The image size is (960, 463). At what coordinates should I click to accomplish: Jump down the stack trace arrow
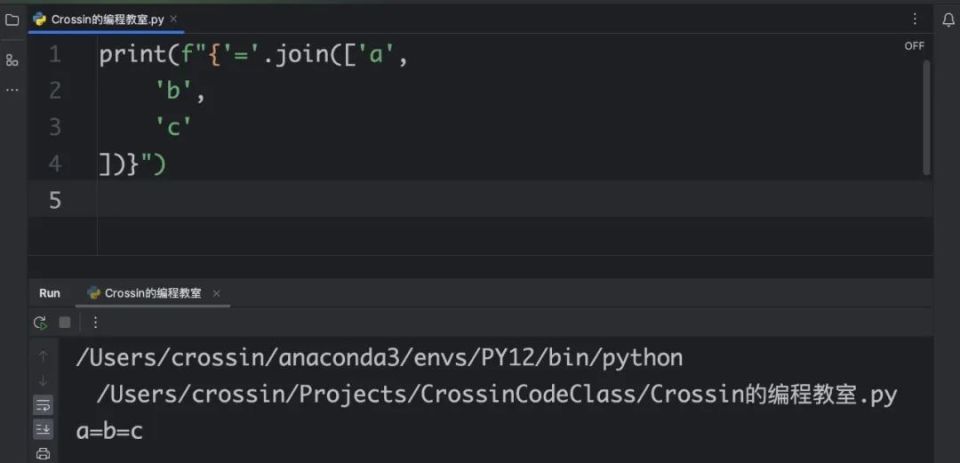pyautogui.click(x=43, y=381)
